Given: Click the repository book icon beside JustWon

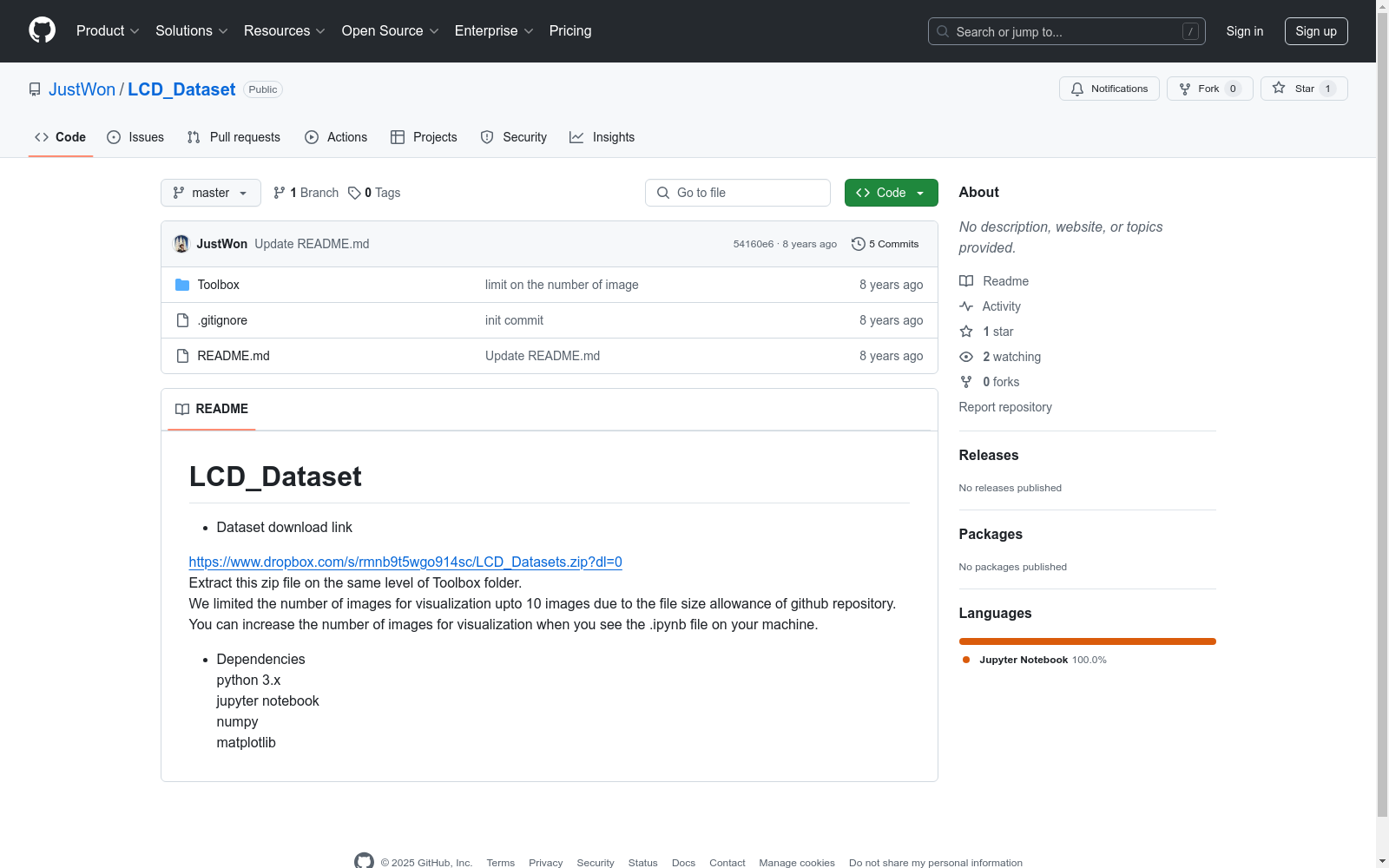Looking at the screenshot, I should [35, 89].
